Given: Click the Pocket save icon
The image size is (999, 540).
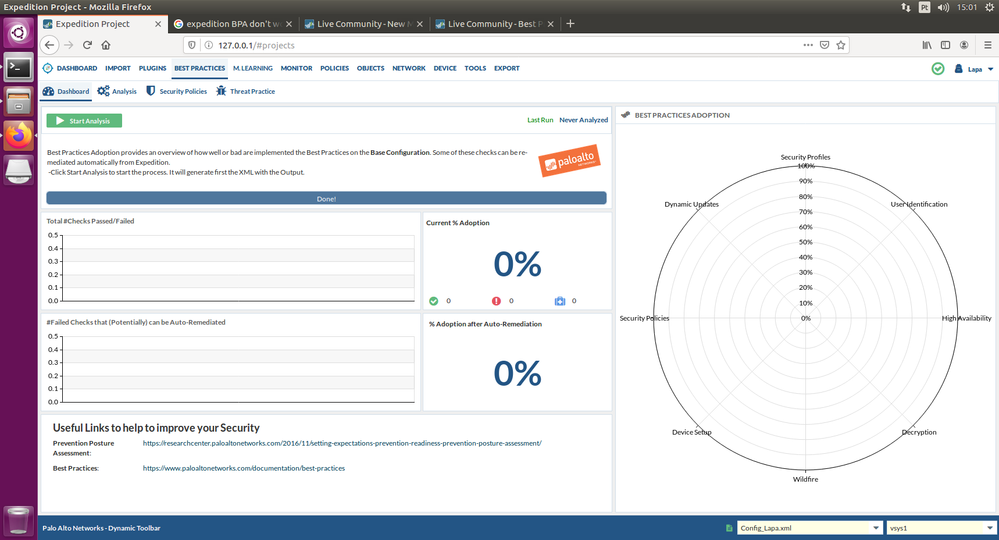Looking at the screenshot, I should click(x=824, y=45).
